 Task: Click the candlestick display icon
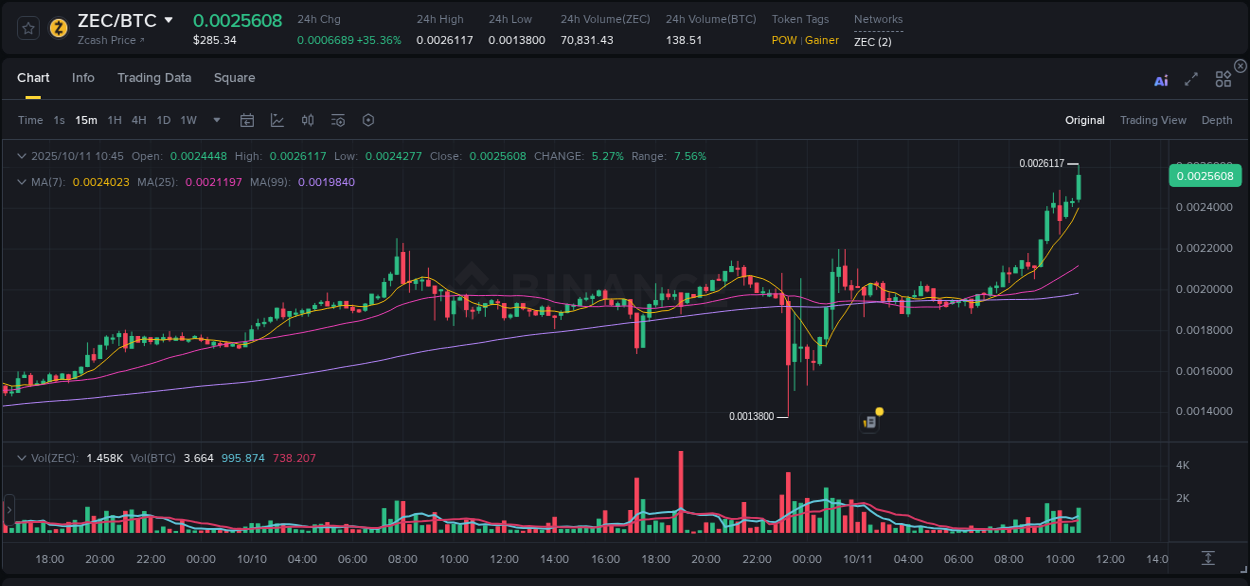click(x=307, y=119)
